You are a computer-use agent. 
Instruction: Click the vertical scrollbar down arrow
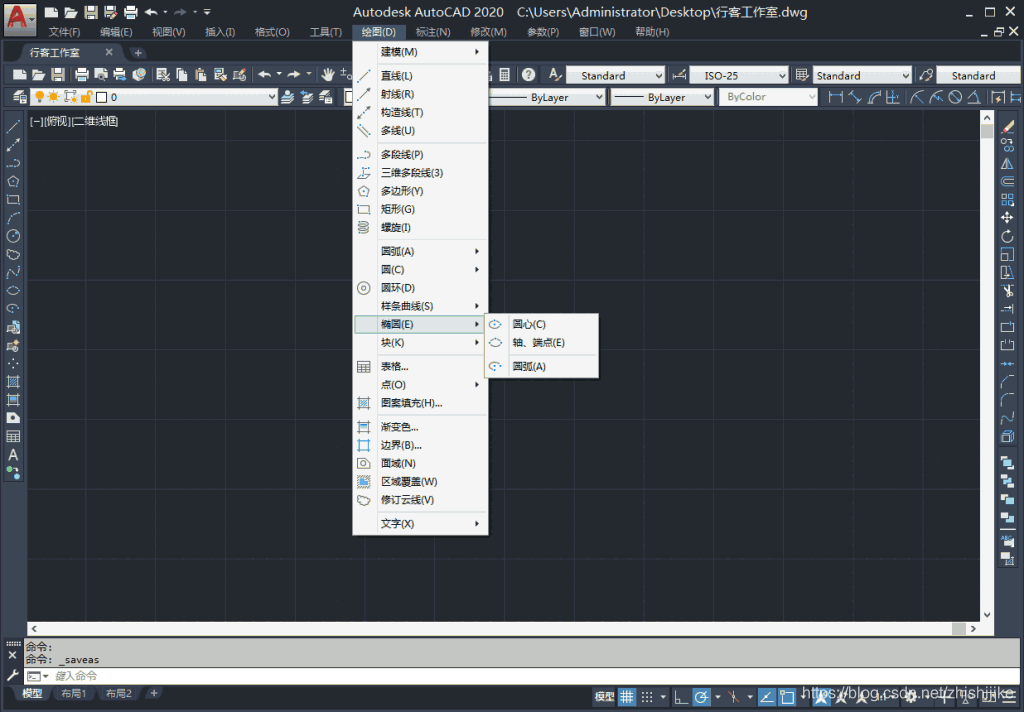coord(987,615)
